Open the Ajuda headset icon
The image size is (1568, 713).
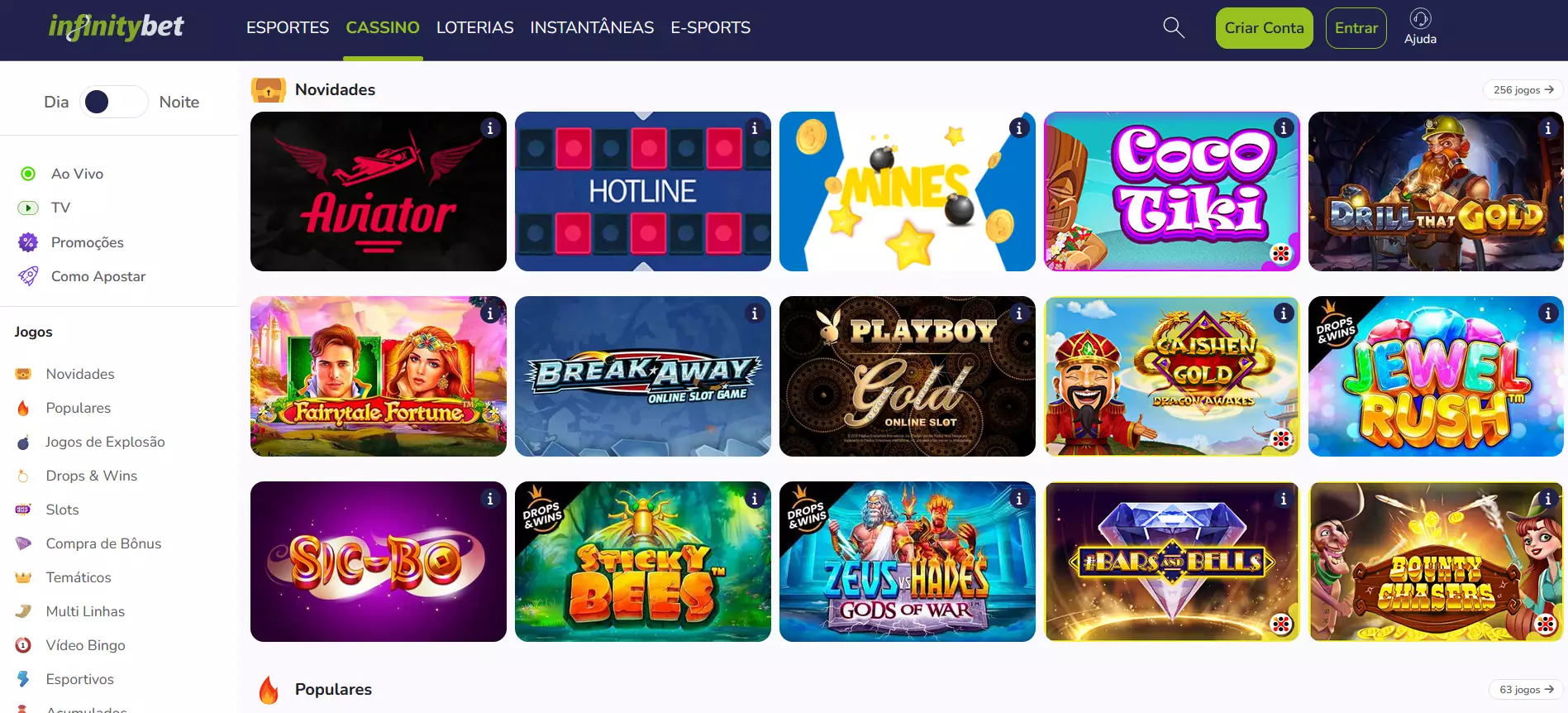(1420, 19)
